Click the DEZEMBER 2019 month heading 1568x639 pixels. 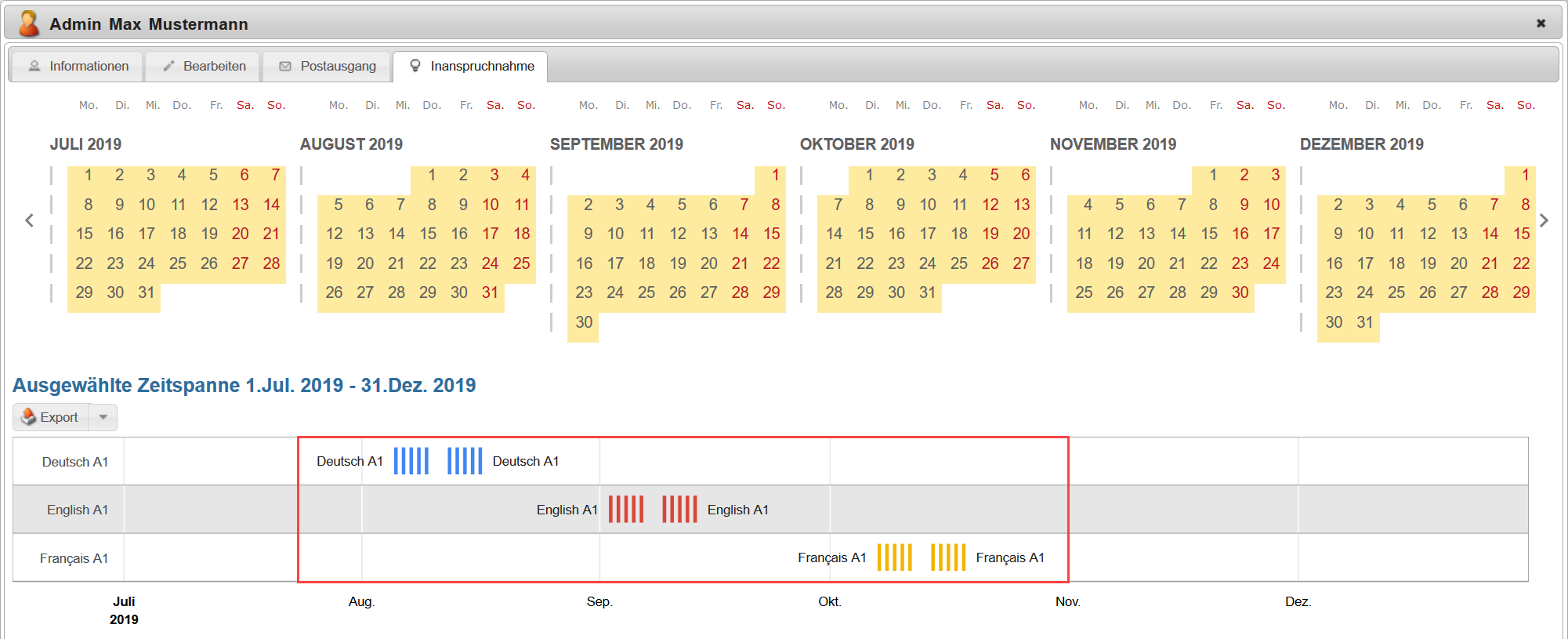point(1361,144)
